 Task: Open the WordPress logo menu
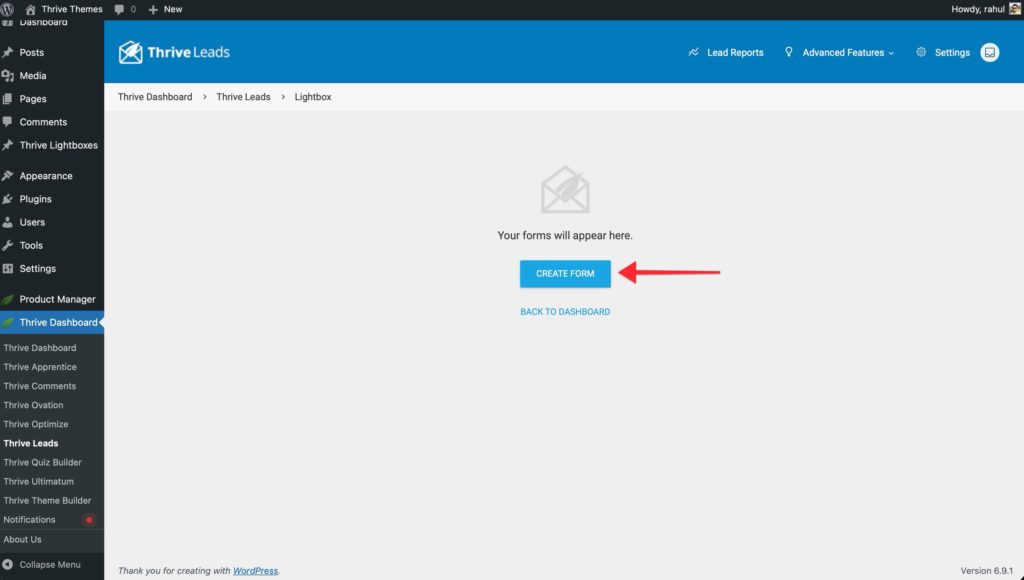click(9, 9)
